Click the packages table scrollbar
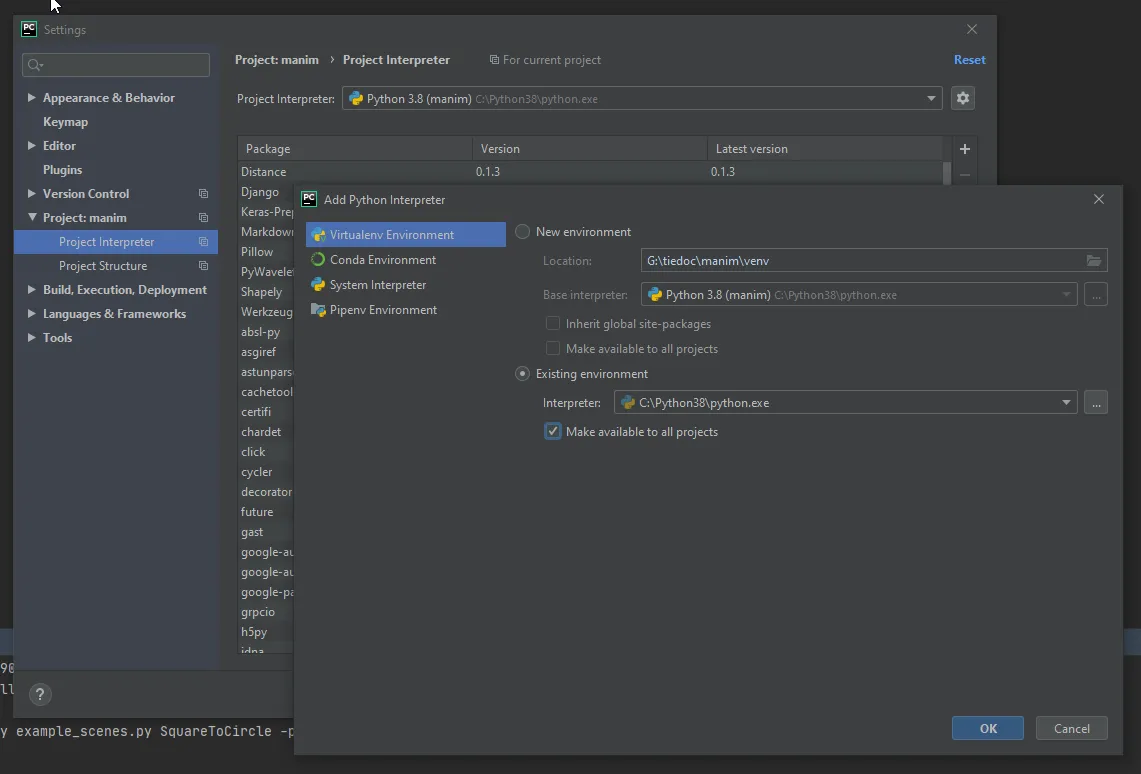 point(947,173)
